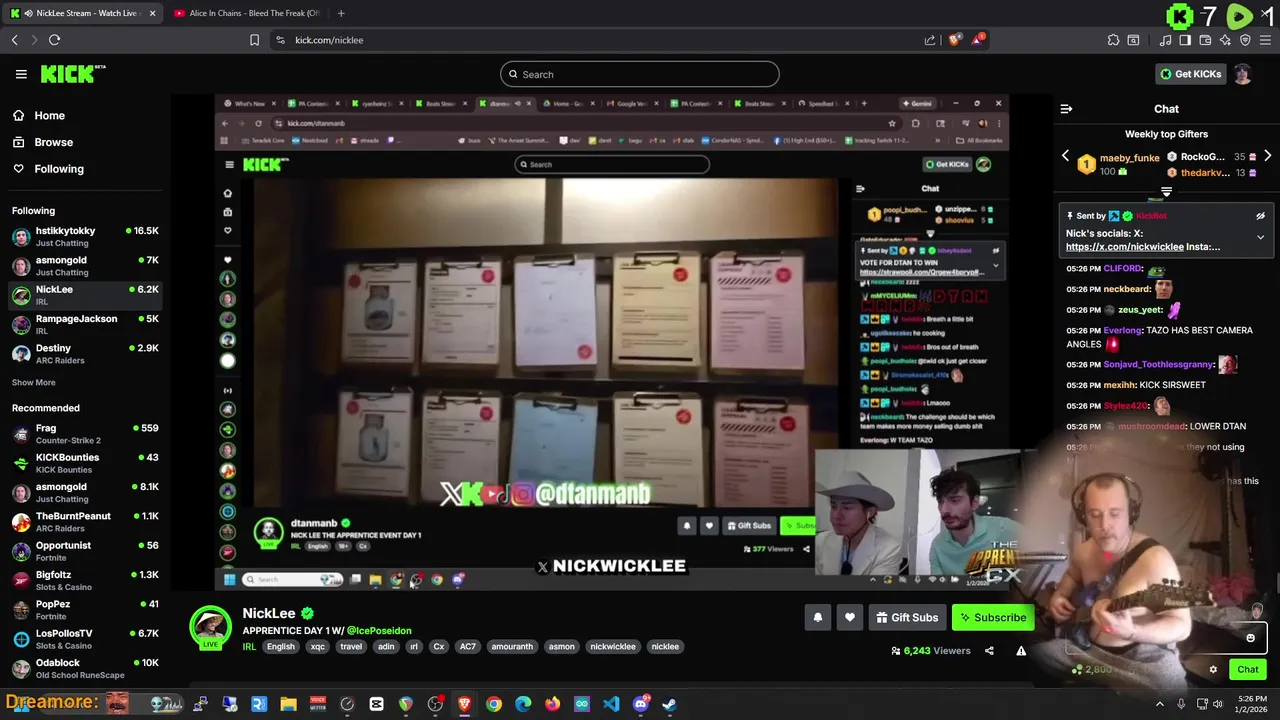
Task: Select RampageJackson followed channel
Action: point(85,325)
